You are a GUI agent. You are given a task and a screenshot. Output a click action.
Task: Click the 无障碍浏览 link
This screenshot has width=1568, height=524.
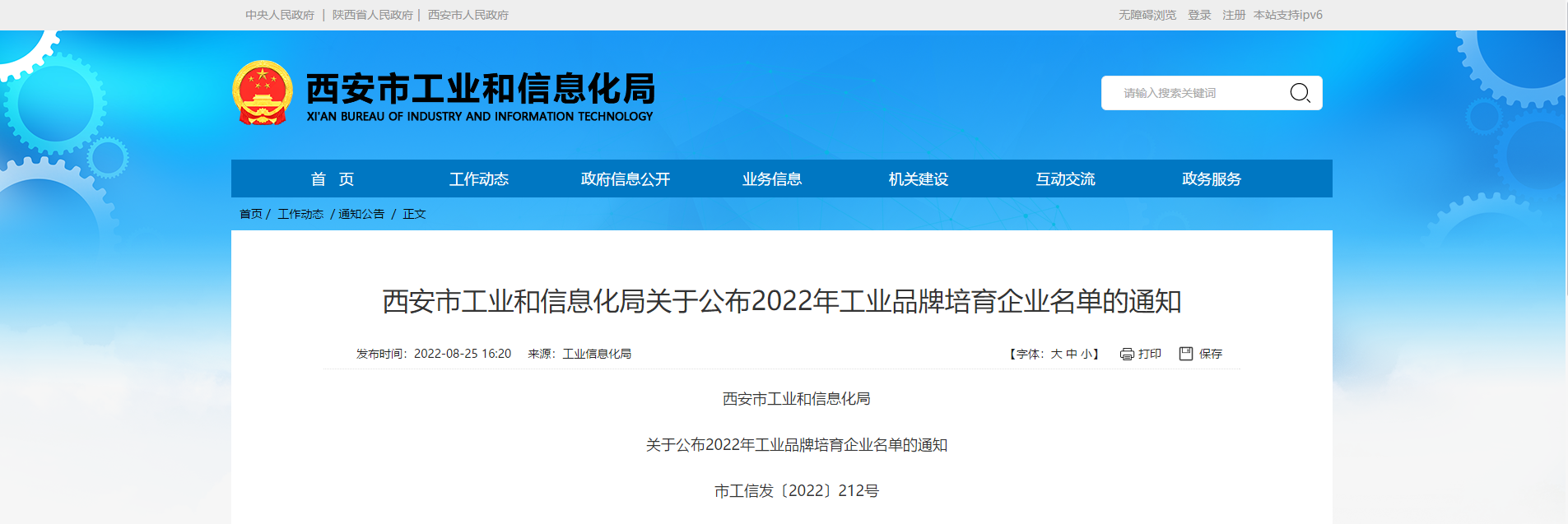click(1147, 15)
